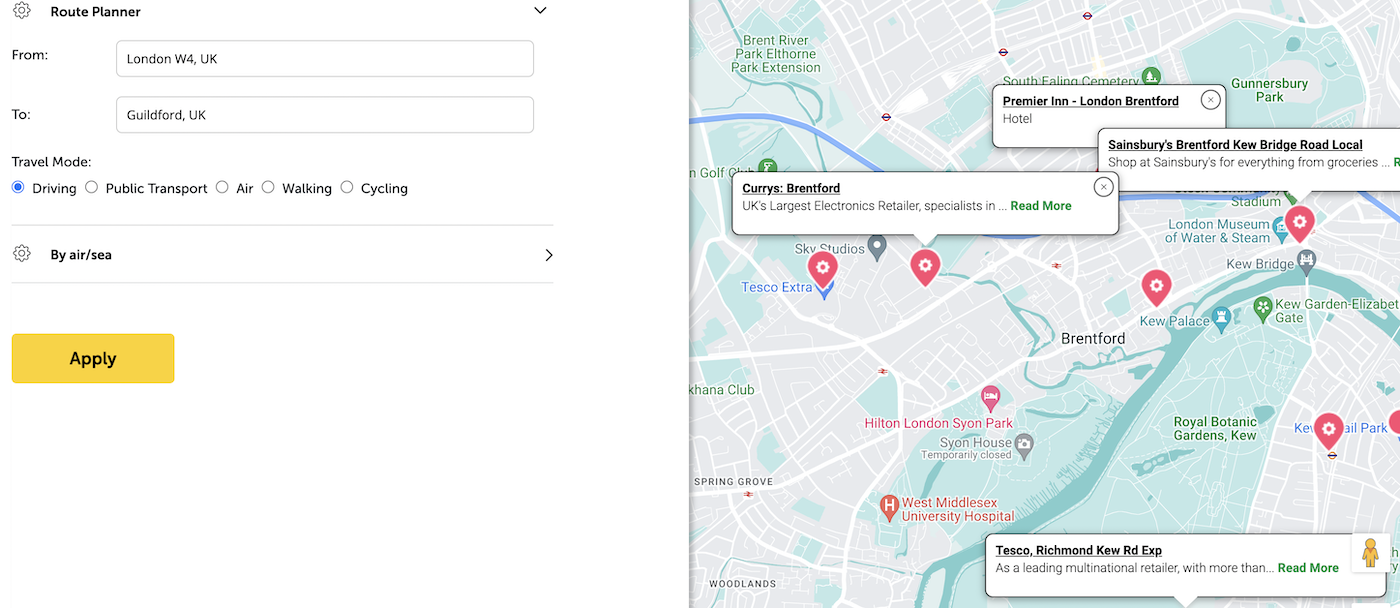The width and height of the screenshot is (1400, 608).
Task: Click the yellow Apply button
Action: (93, 358)
